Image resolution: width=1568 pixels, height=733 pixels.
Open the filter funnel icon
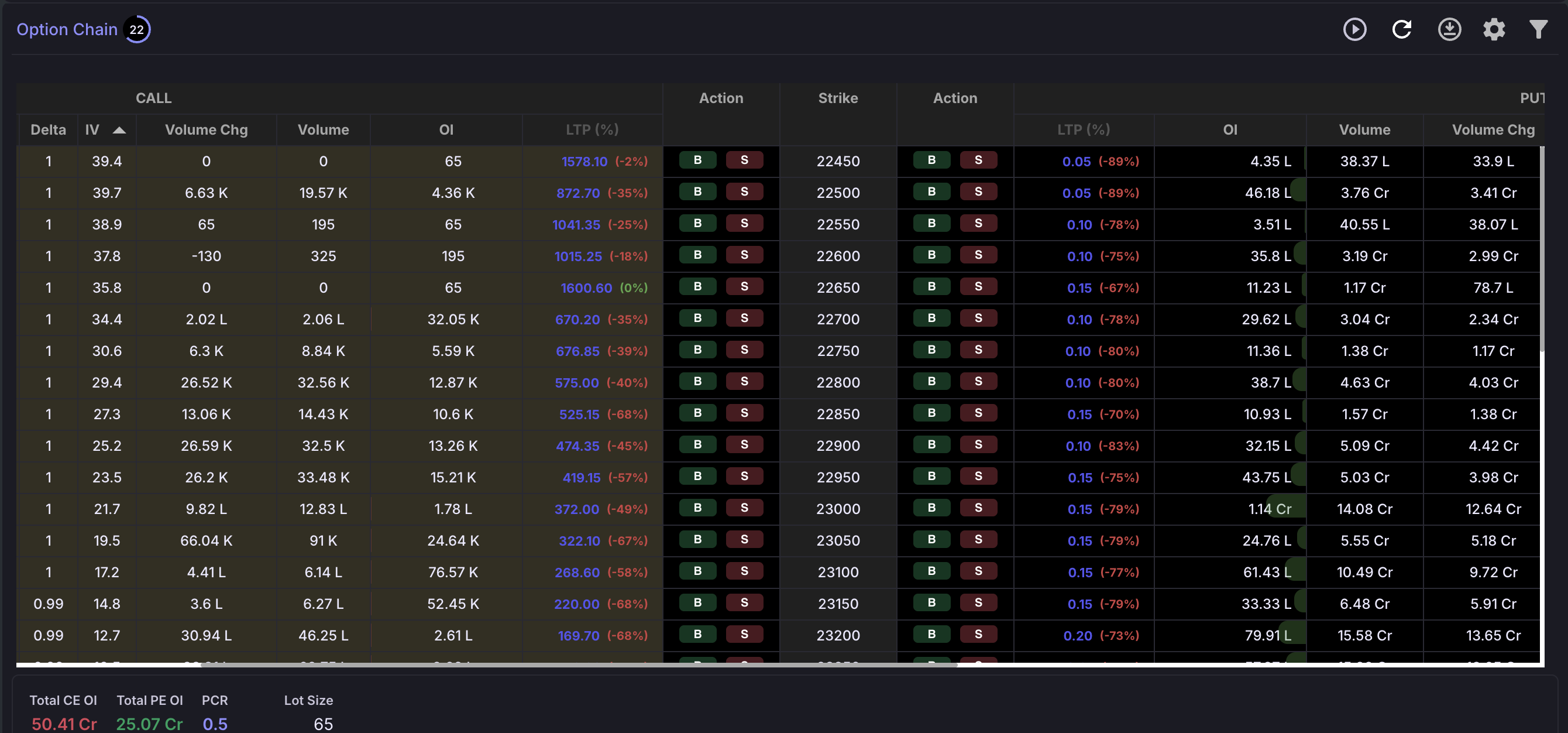(1538, 29)
